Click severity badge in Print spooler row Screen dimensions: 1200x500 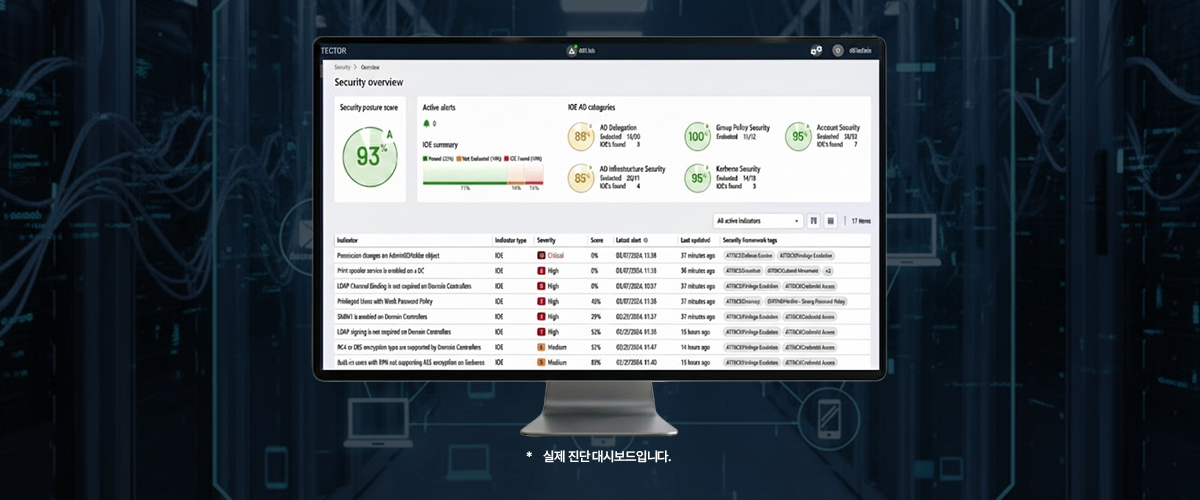point(541,271)
